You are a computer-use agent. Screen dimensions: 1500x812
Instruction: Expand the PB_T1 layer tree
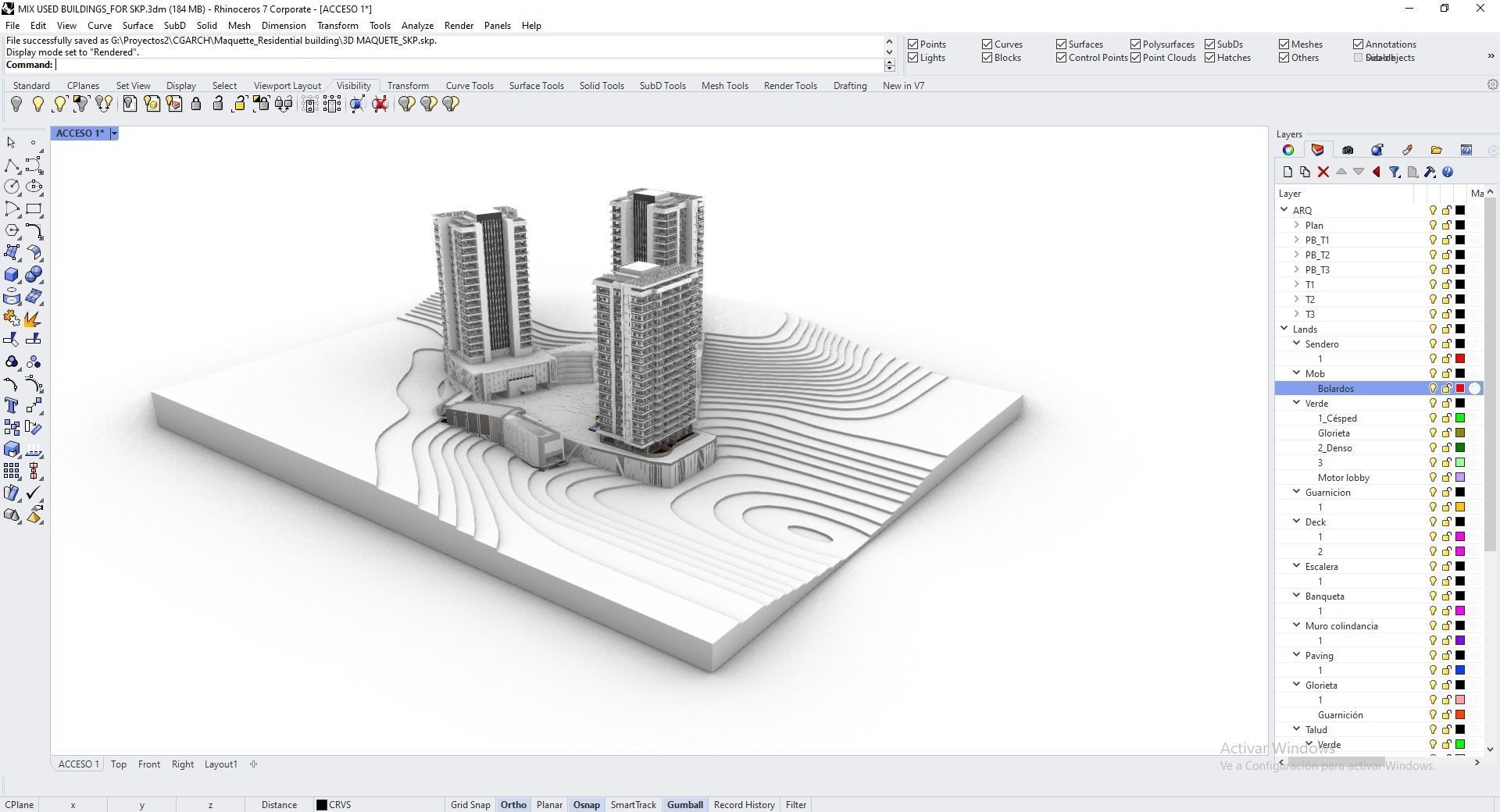(x=1296, y=240)
